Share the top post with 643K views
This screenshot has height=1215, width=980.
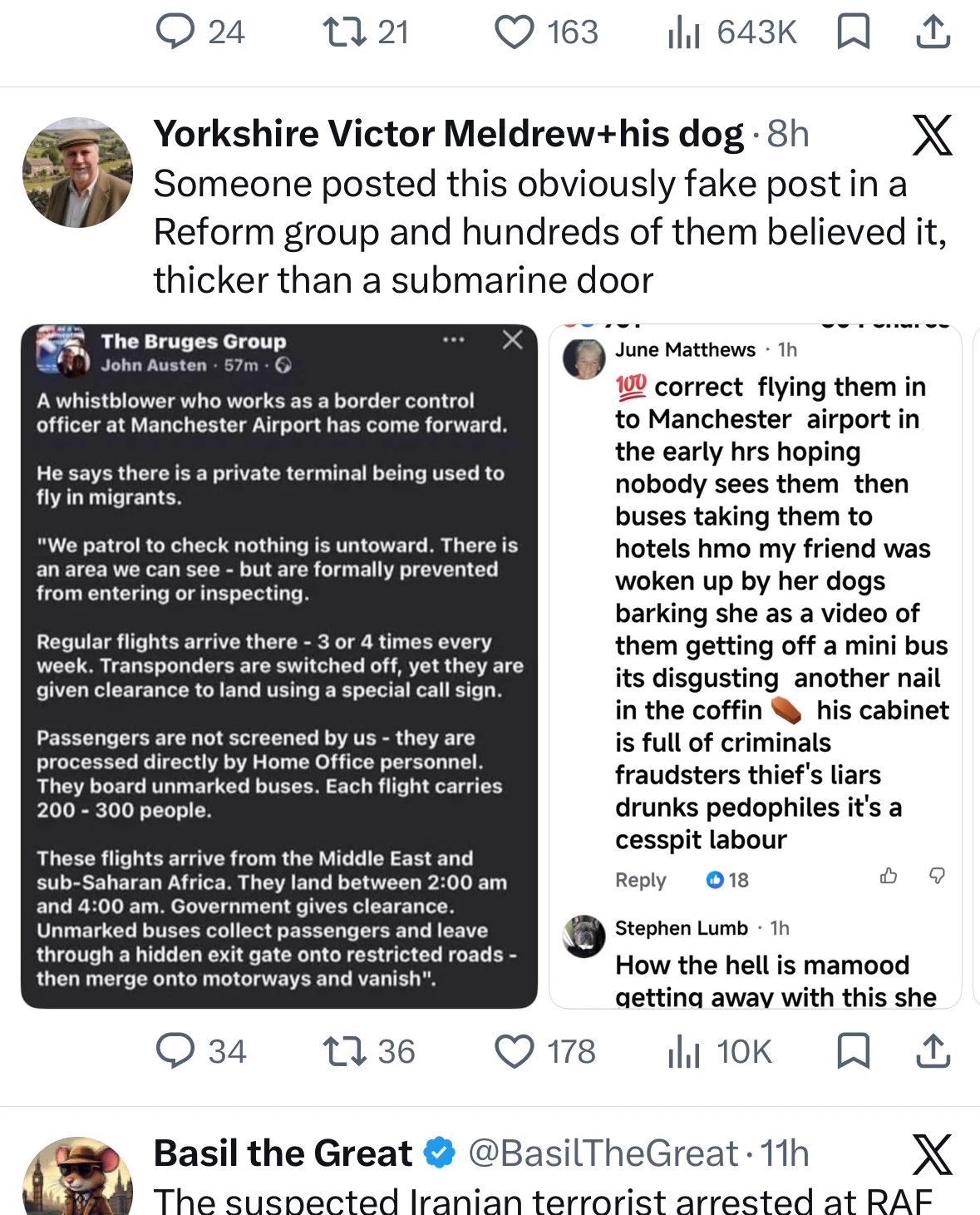(x=933, y=32)
